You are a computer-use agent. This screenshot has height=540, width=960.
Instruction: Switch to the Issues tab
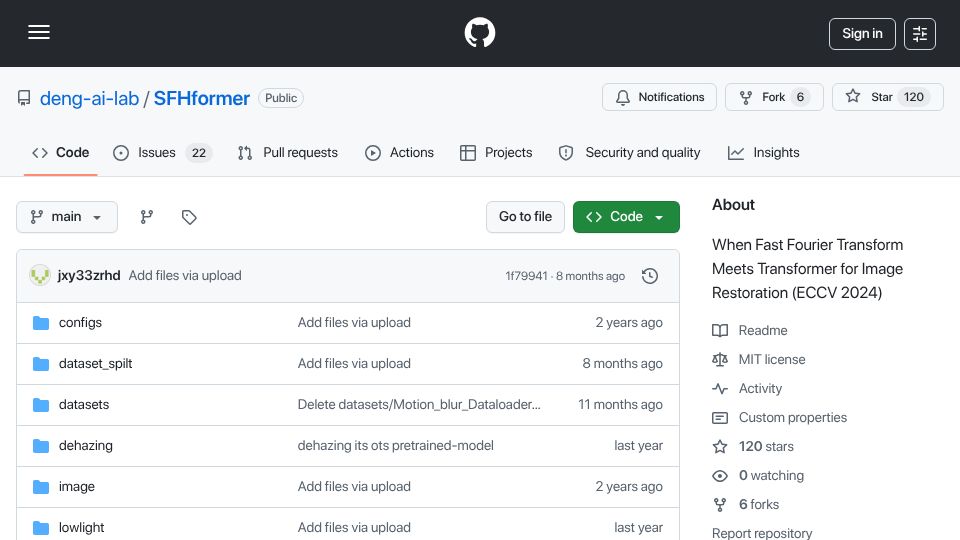tap(163, 152)
